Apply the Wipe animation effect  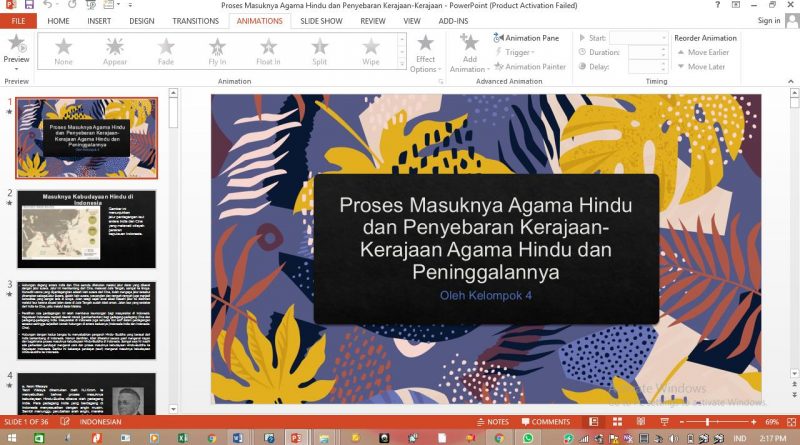point(371,51)
